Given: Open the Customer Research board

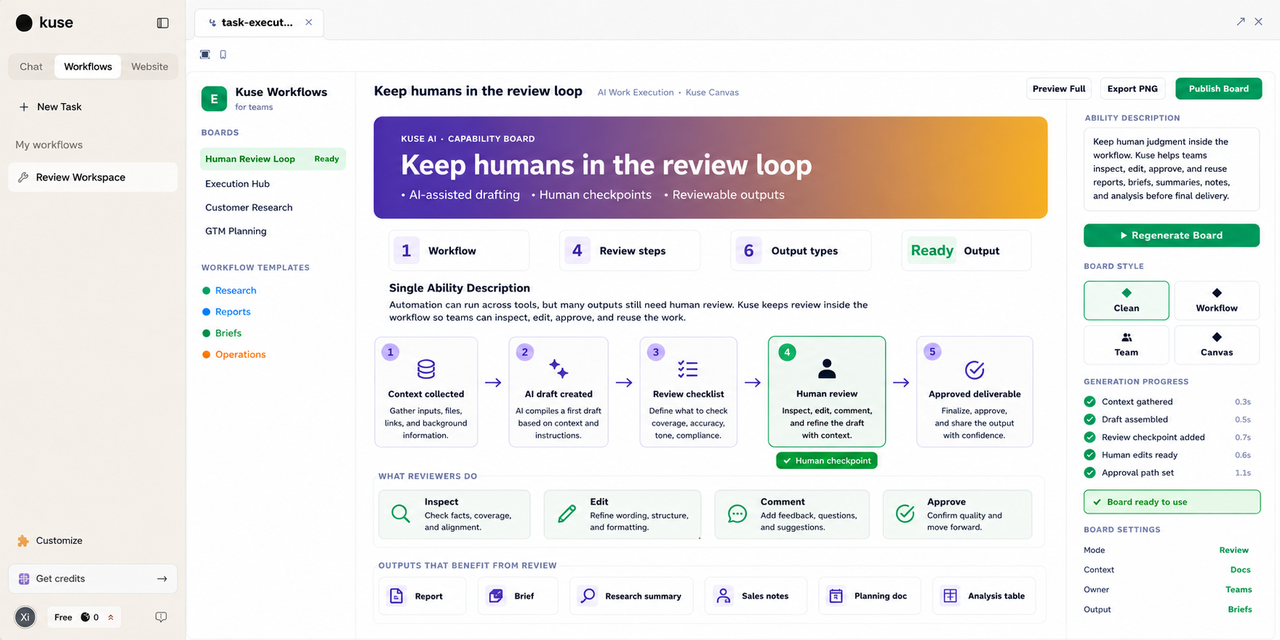Looking at the screenshot, I should tap(249, 208).
